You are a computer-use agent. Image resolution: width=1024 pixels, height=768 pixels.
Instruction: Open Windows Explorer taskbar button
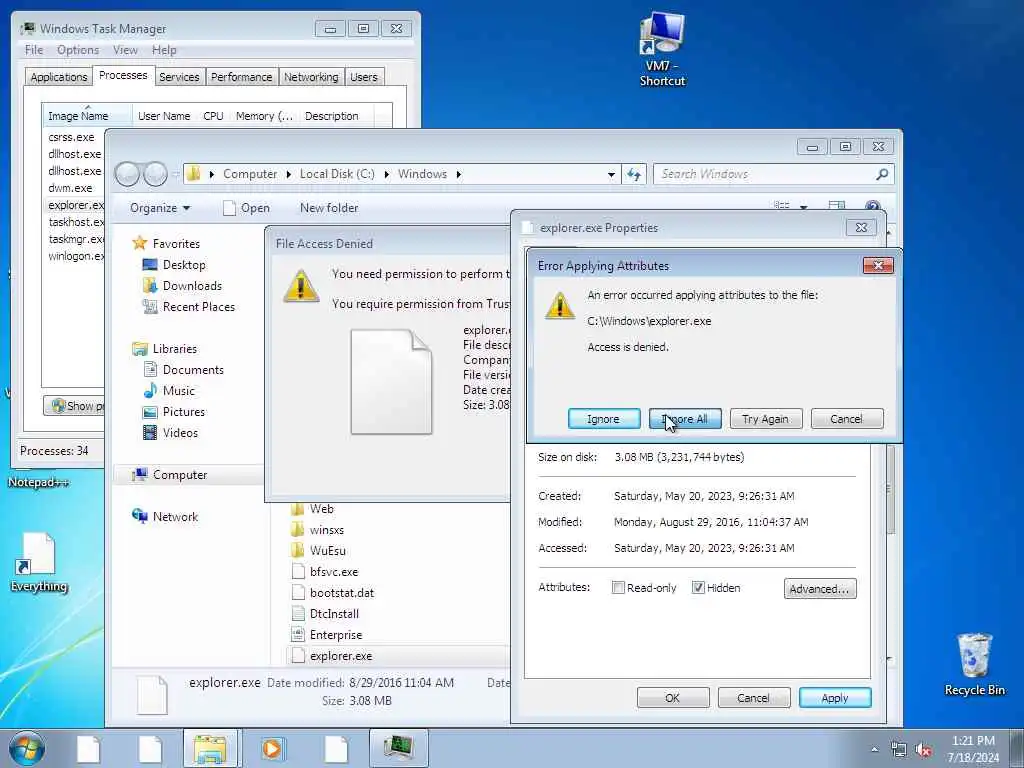211,748
